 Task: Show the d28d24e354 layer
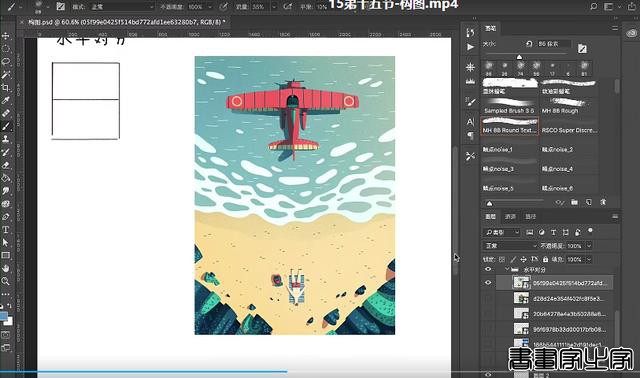(488, 298)
